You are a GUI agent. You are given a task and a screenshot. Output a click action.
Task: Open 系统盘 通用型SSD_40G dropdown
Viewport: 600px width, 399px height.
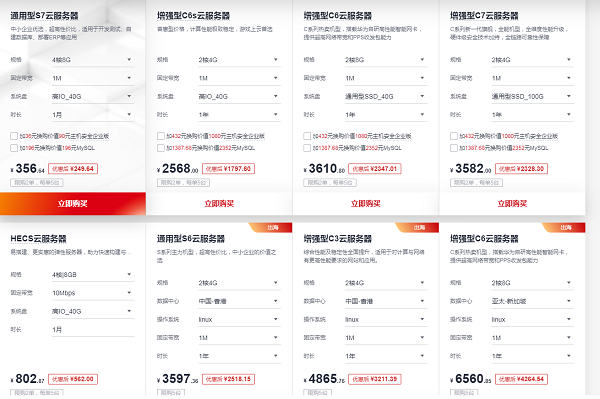pyautogui.click(x=386, y=97)
